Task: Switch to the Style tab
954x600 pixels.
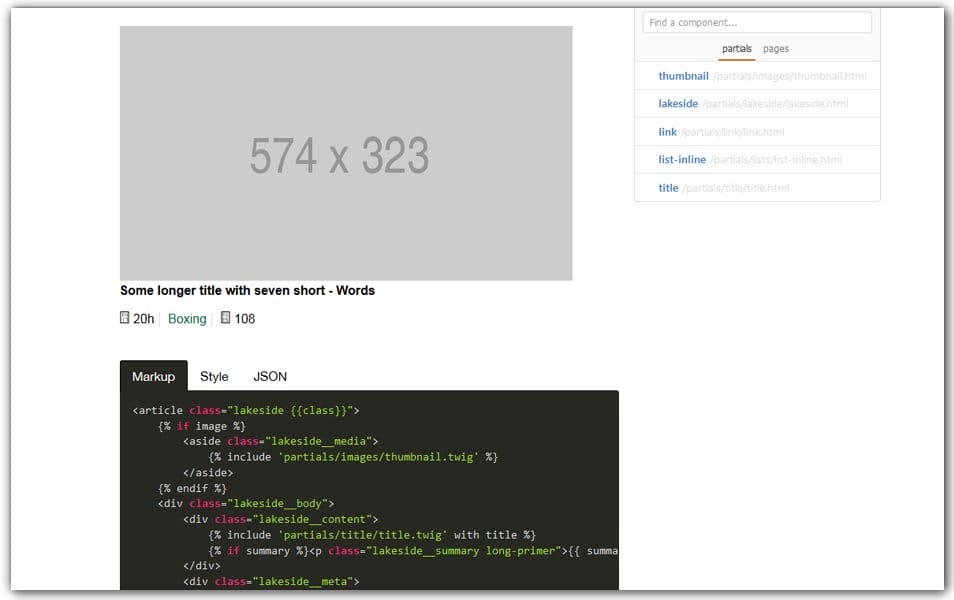Action: 214,377
